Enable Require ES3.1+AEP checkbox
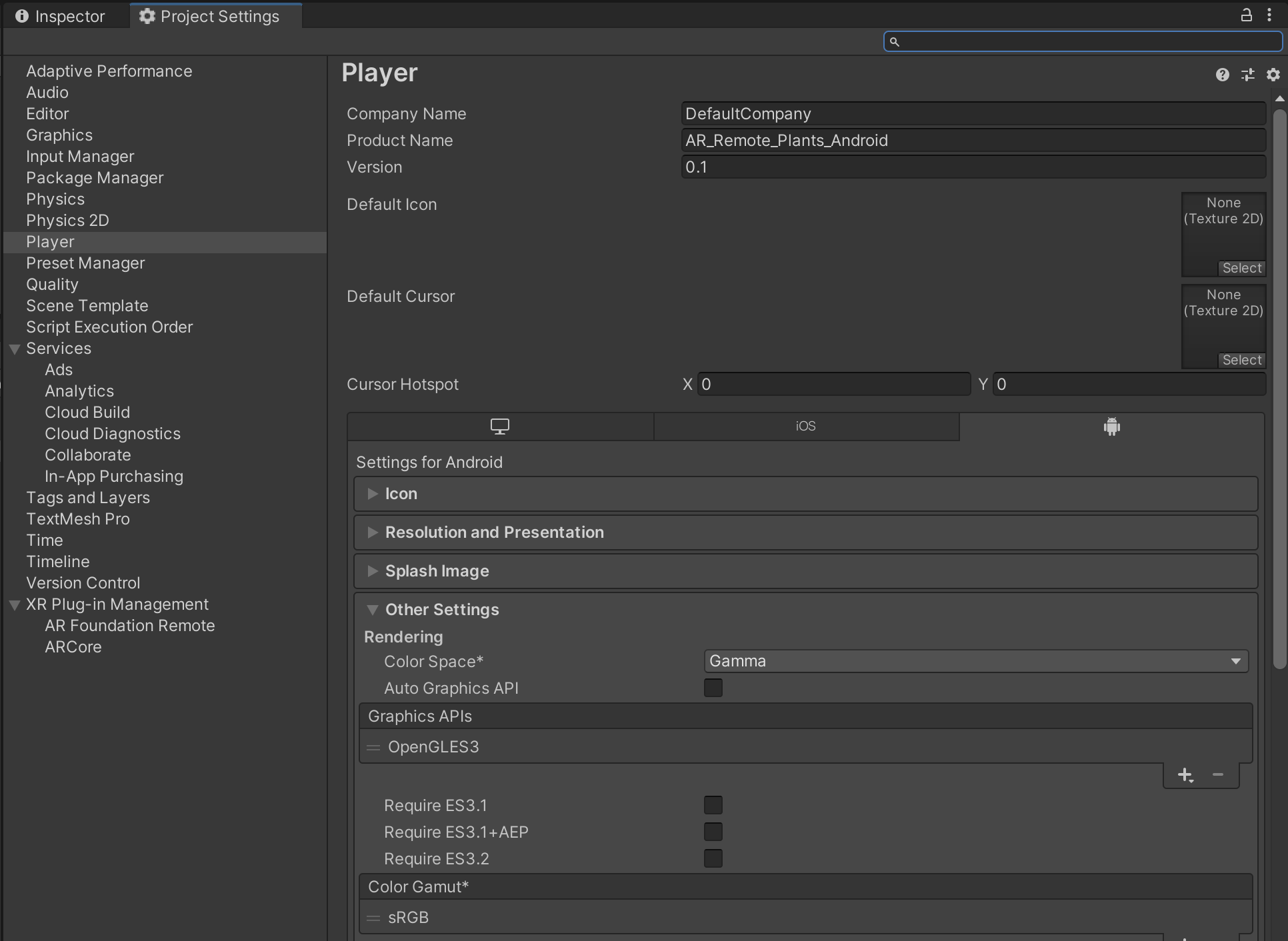The height and width of the screenshot is (941, 1288). point(713,832)
